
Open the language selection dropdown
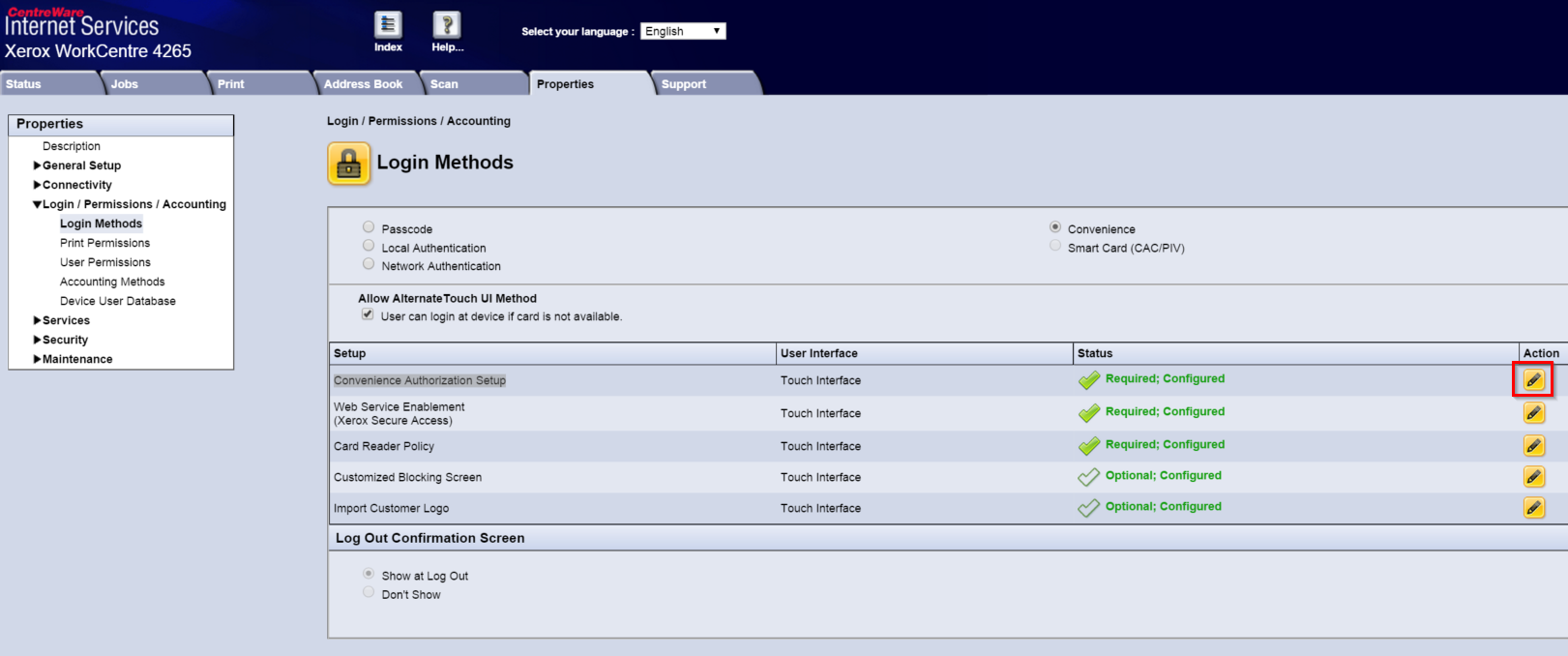(x=683, y=31)
